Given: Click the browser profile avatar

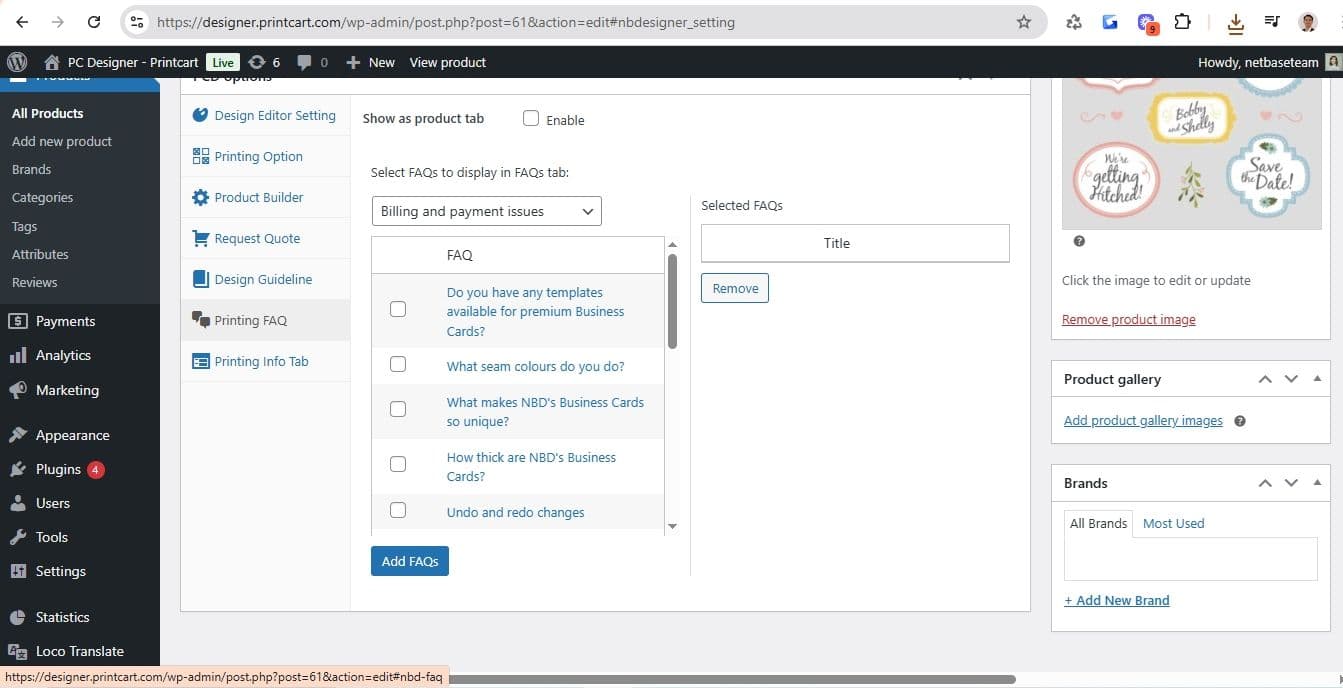Looking at the screenshot, I should coord(1307,21).
